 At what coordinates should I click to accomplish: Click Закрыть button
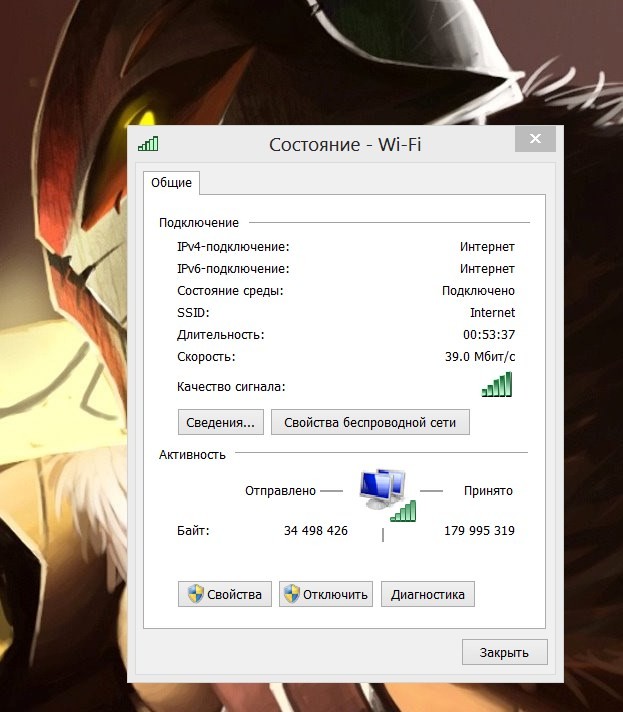(x=504, y=652)
